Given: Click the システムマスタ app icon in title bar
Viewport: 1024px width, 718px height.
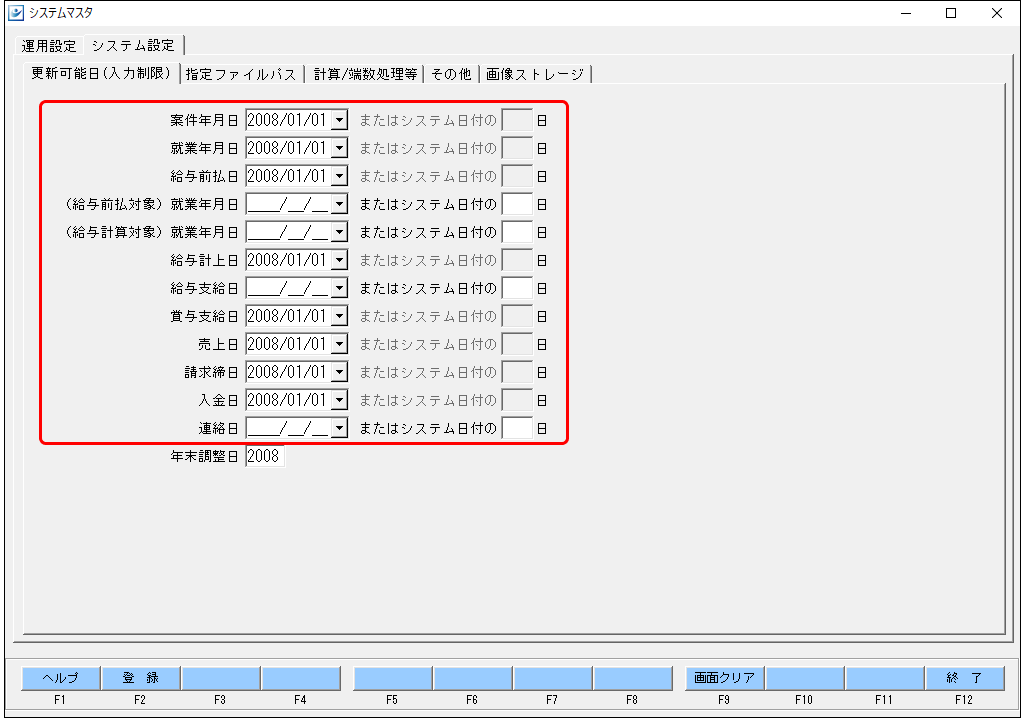Looking at the screenshot, I should pyautogui.click(x=16, y=13).
